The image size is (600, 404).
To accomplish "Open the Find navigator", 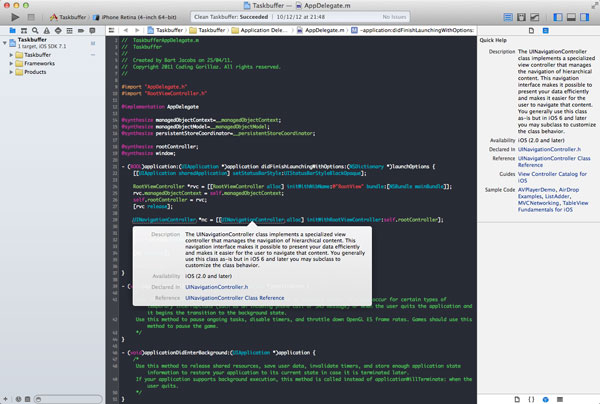I will [35, 30].
